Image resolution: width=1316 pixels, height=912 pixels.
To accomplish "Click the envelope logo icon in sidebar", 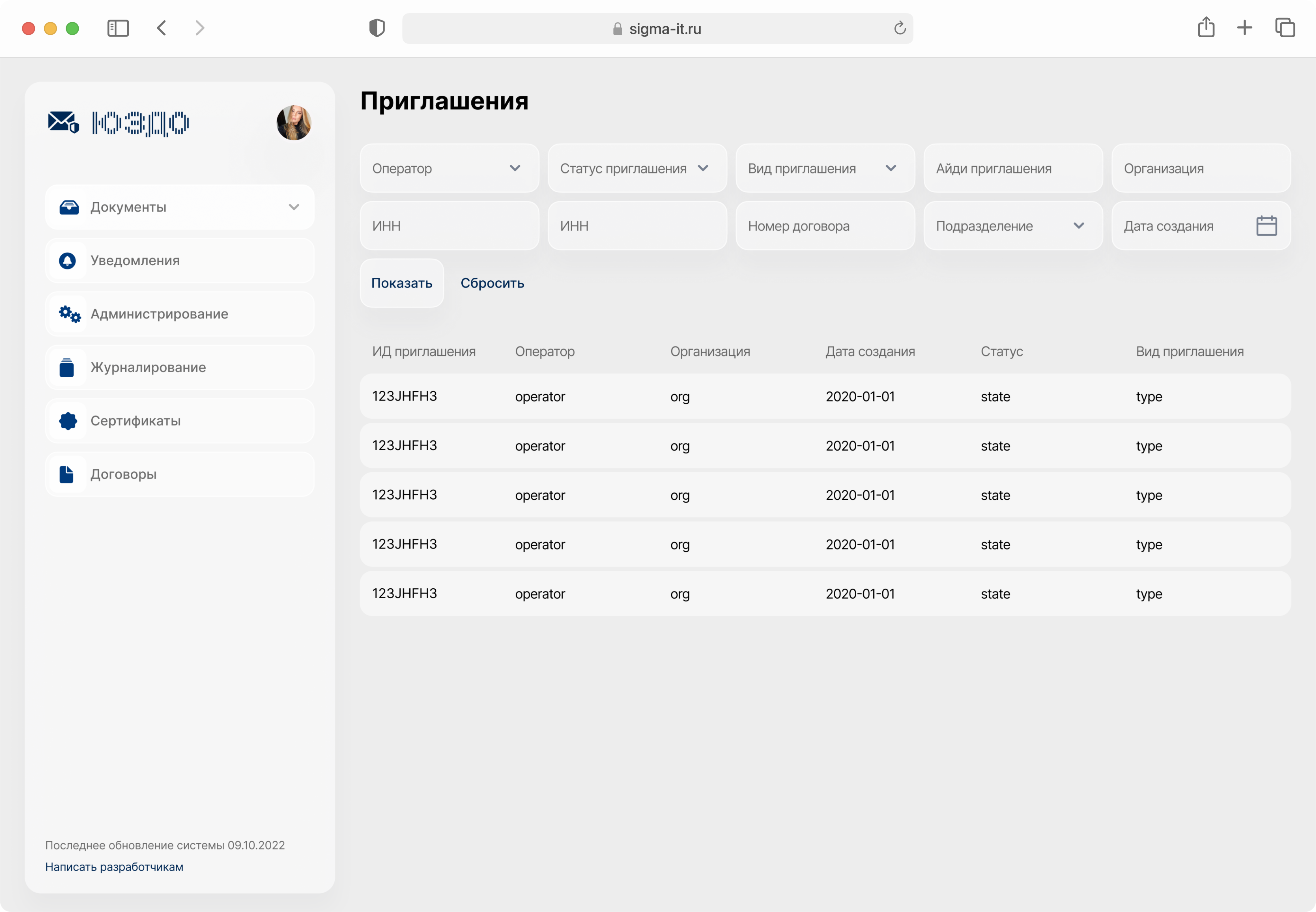I will coord(63,122).
